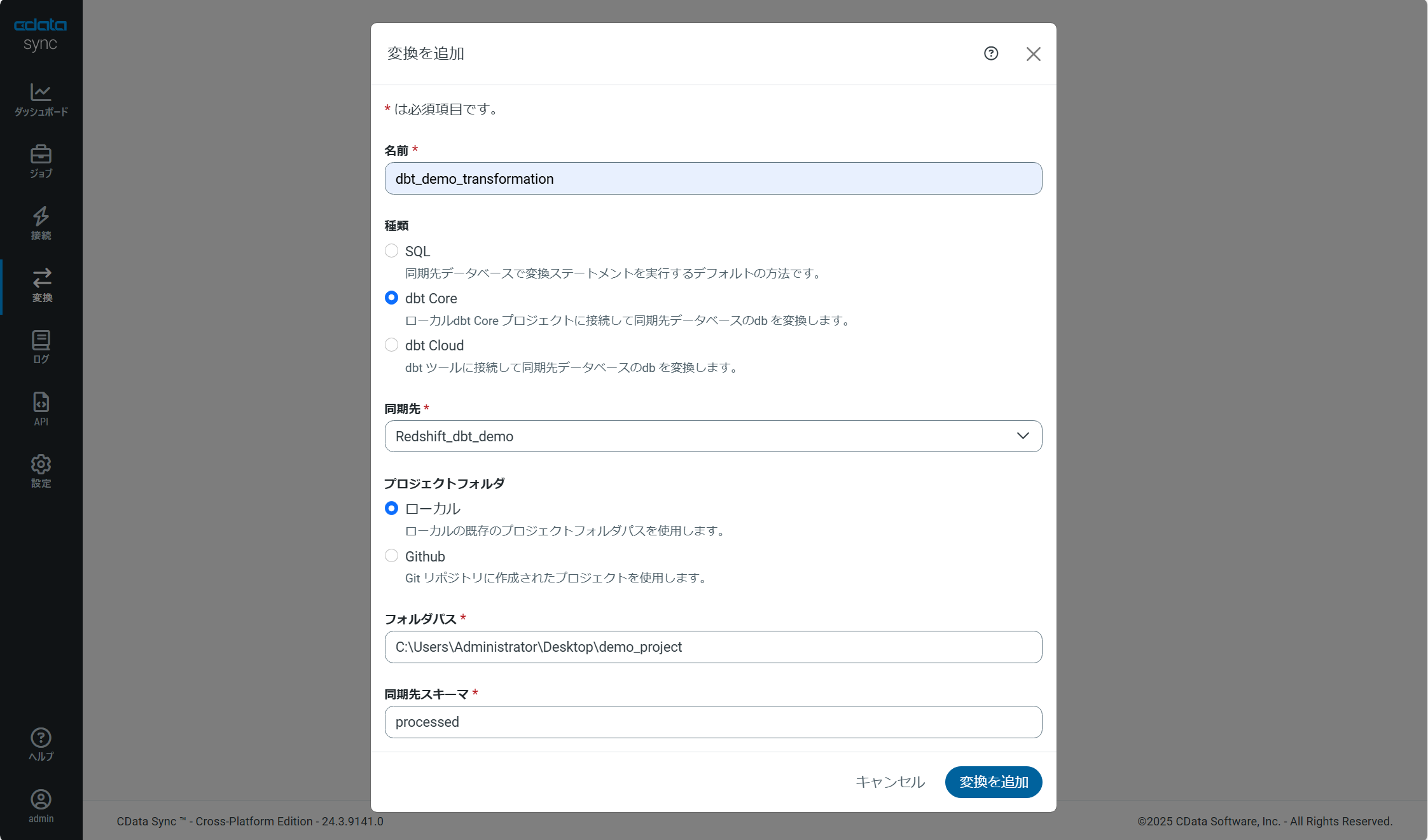Open the API section in the sidebar
This screenshot has height=840, width=1428.
pos(41,408)
